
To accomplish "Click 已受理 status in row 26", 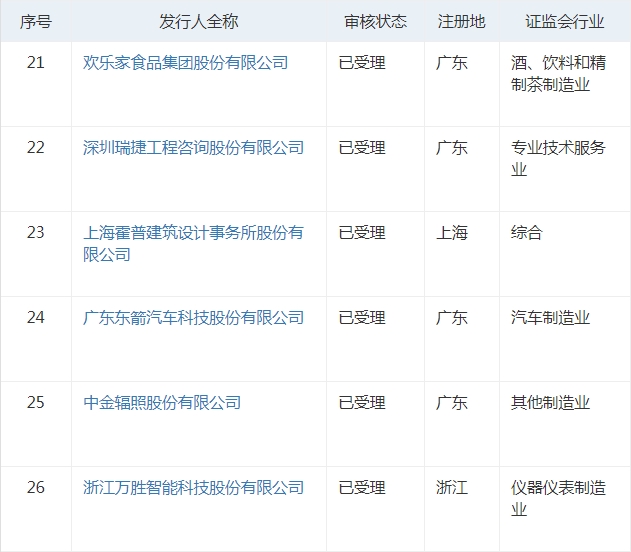I will point(362,487).
